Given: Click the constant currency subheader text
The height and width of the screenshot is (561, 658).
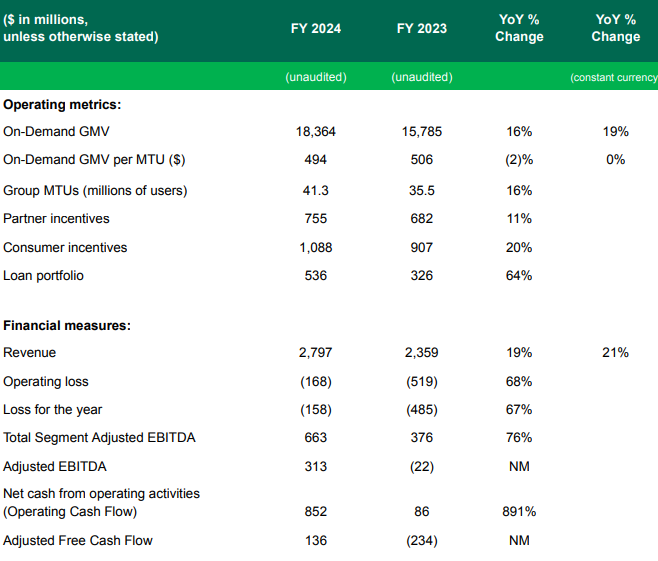Looking at the screenshot, I should click(x=613, y=77).
